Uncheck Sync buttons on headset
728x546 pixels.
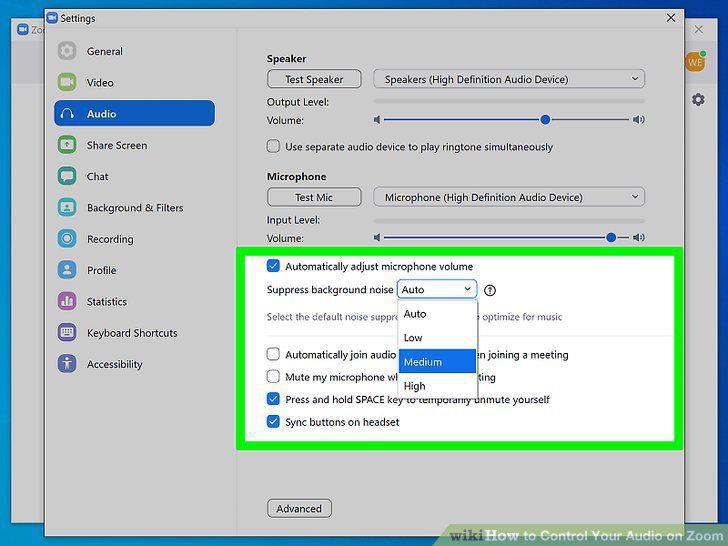pos(273,422)
